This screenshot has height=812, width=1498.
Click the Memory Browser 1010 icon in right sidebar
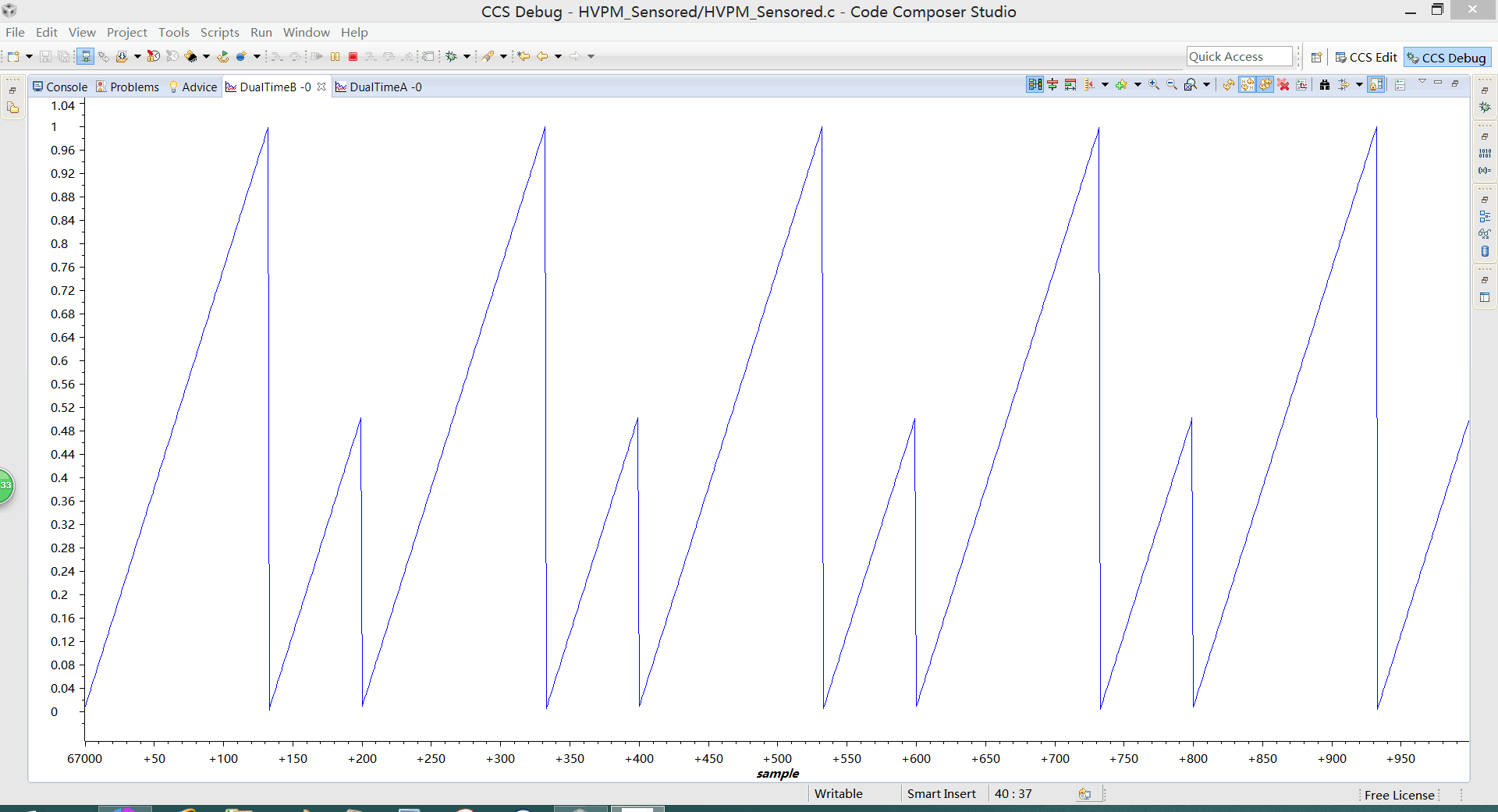tap(1485, 153)
